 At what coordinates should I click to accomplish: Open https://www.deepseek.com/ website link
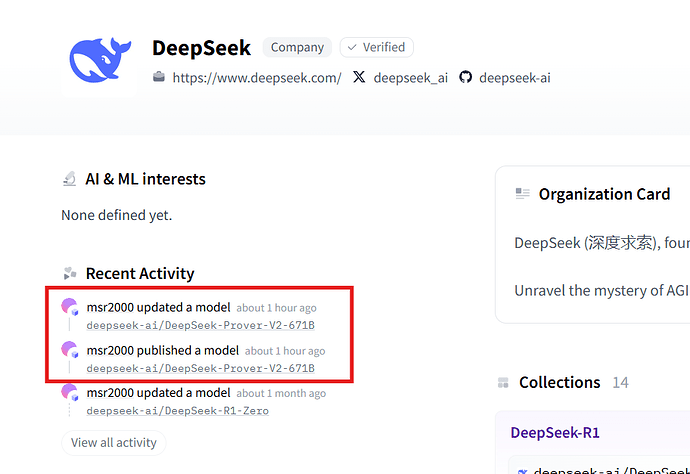(x=257, y=78)
